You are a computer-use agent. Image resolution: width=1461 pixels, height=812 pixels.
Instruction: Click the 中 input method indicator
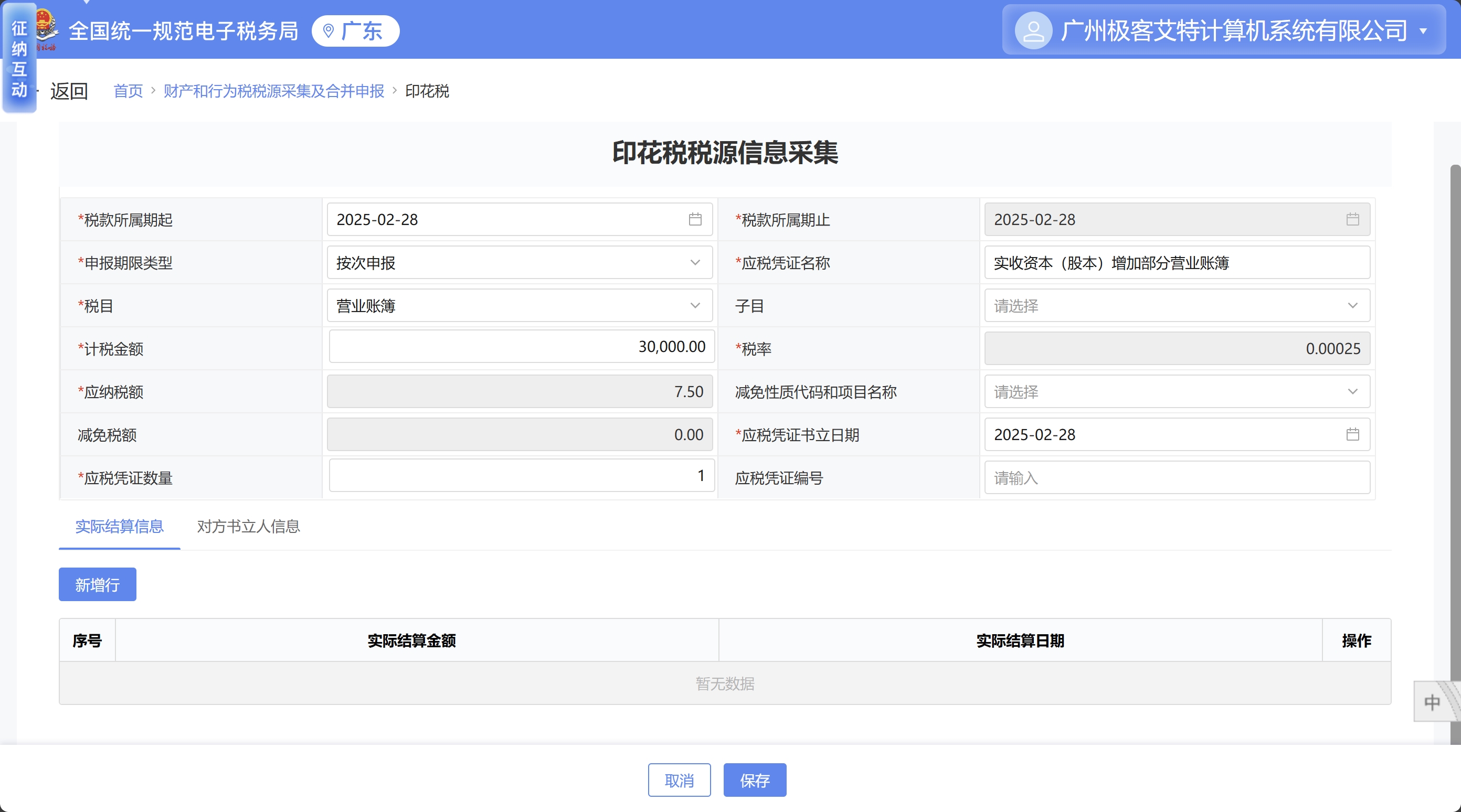point(1432,702)
